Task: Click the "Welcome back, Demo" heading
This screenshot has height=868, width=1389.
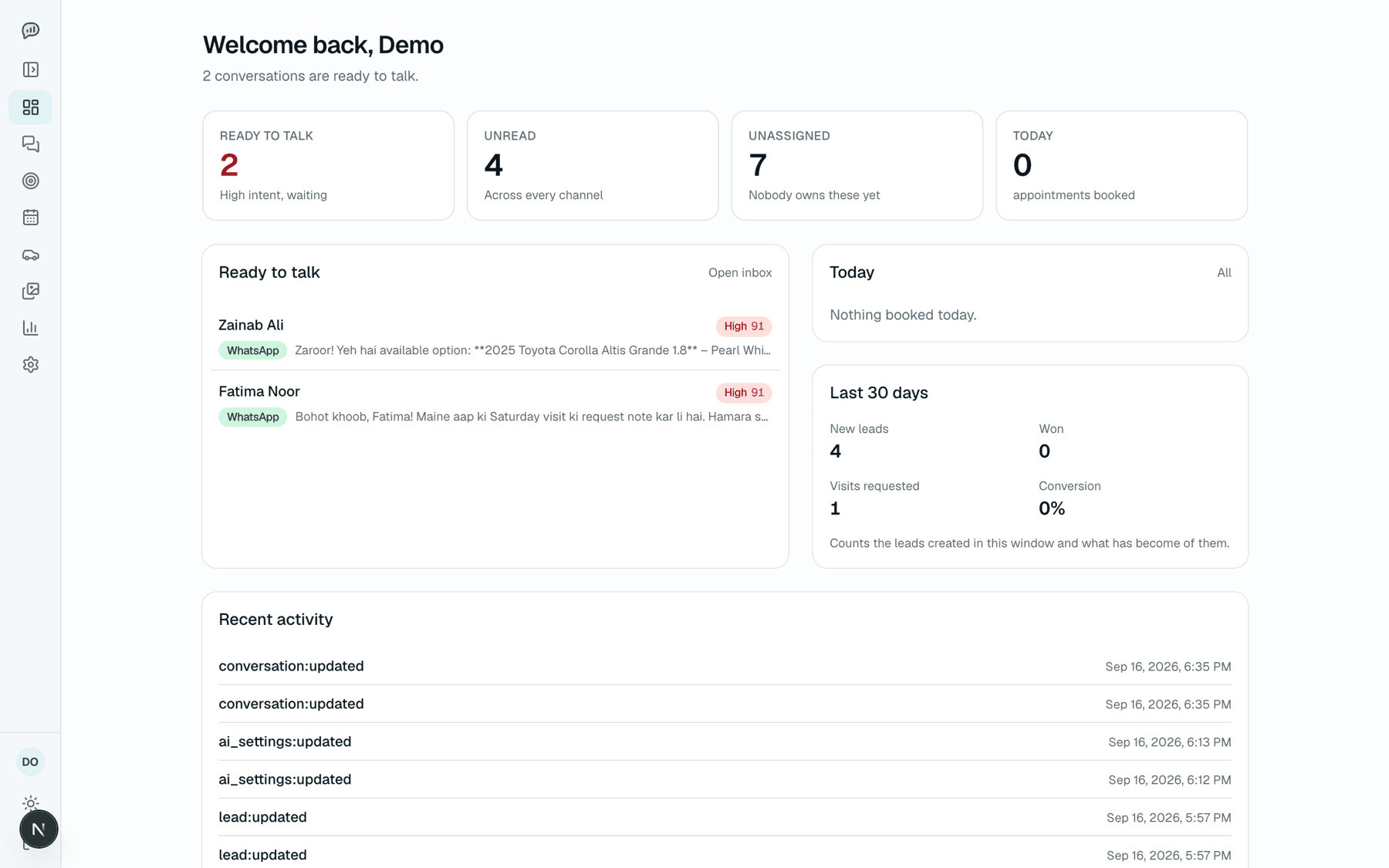Action: (323, 45)
